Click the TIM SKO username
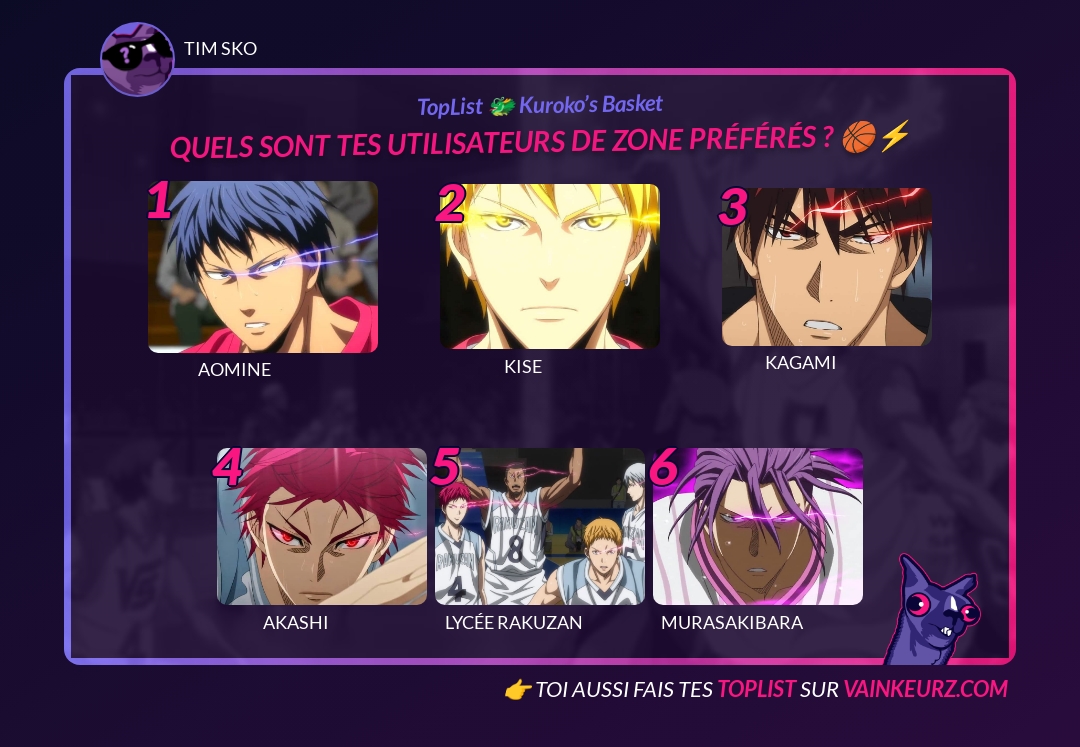The width and height of the screenshot is (1080, 747). [x=220, y=49]
